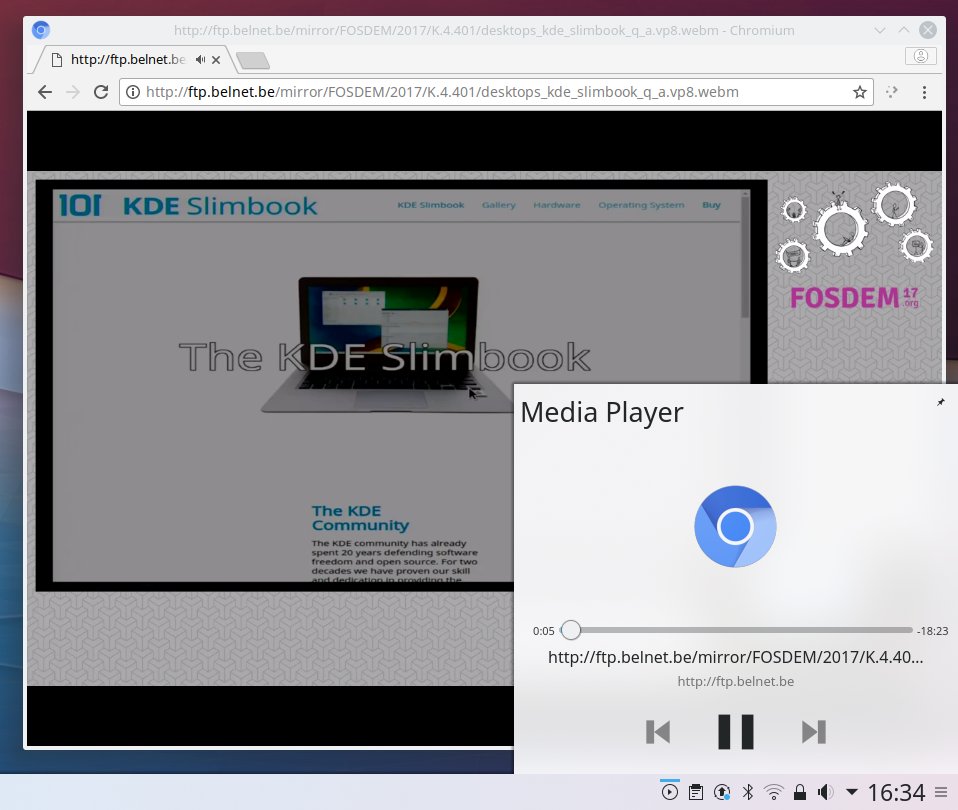
Task: Click the FOSDEM URL link in Media Player
Action: 735,657
